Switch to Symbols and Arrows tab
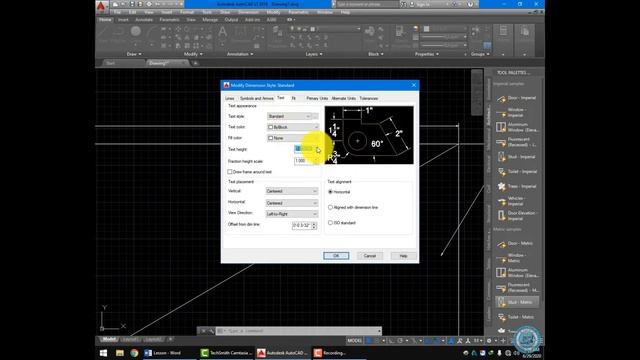 (x=256, y=98)
